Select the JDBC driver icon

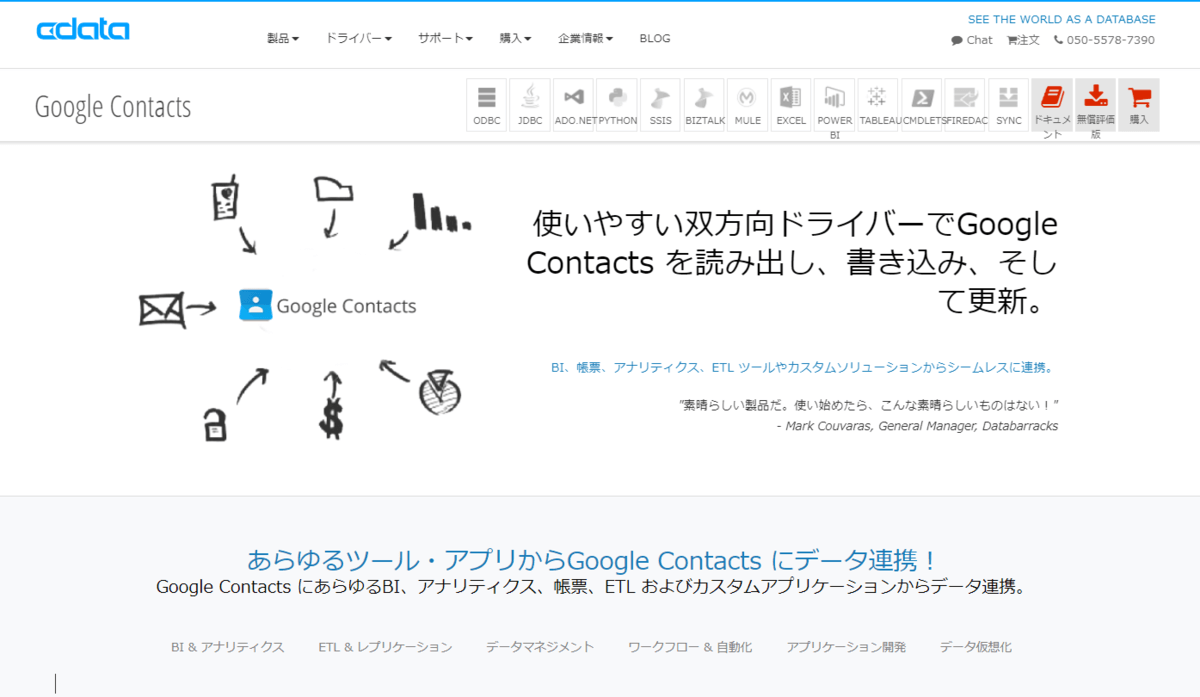coord(530,105)
